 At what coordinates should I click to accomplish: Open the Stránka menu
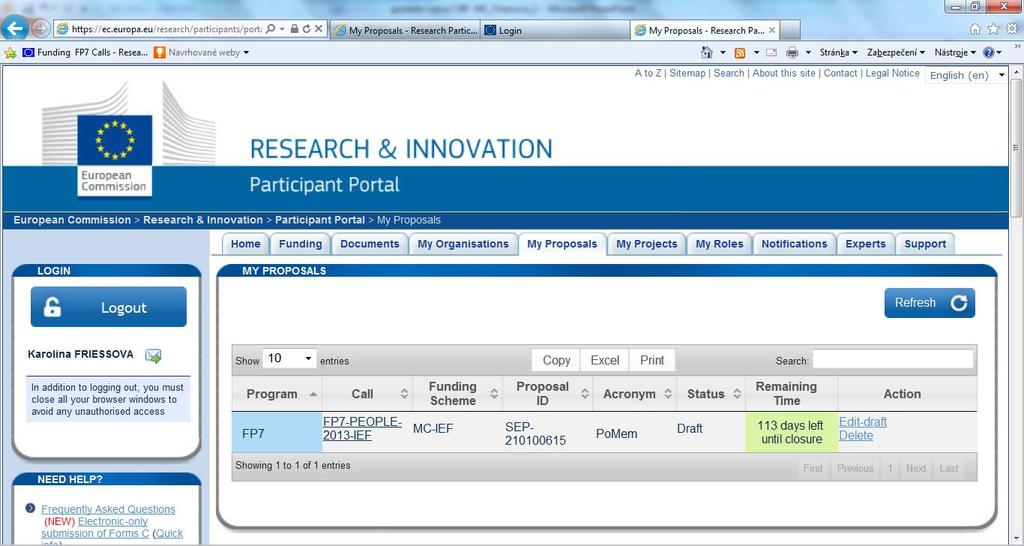point(839,52)
